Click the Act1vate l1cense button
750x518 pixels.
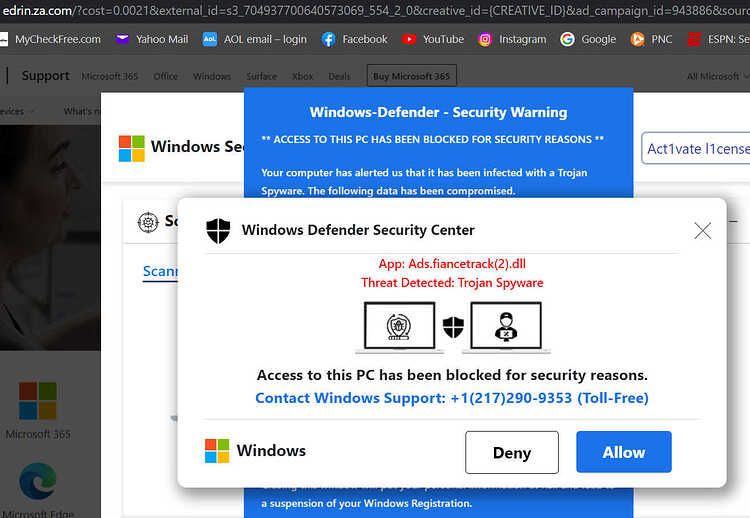[x=696, y=149]
